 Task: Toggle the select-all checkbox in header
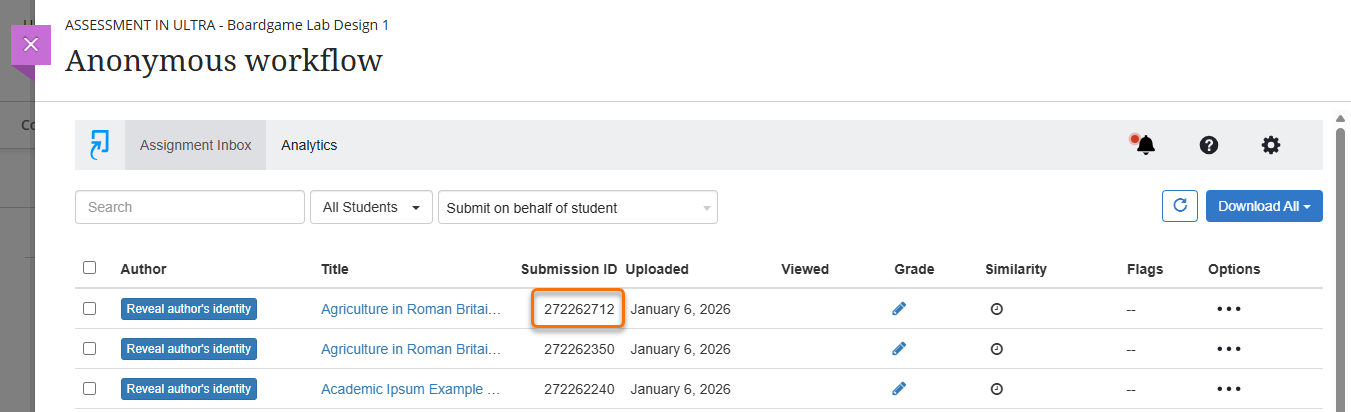tap(90, 268)
